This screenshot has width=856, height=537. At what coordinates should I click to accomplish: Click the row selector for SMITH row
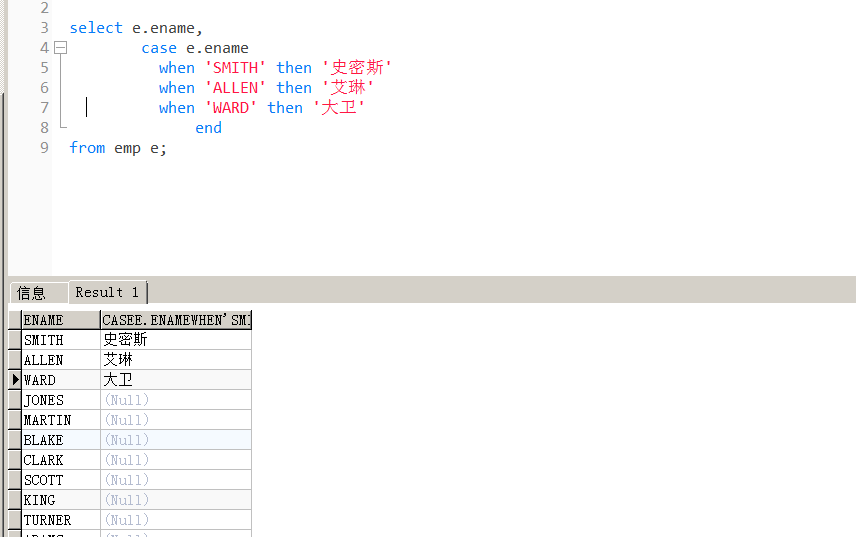pyautogui.click(x=15, y=340)
